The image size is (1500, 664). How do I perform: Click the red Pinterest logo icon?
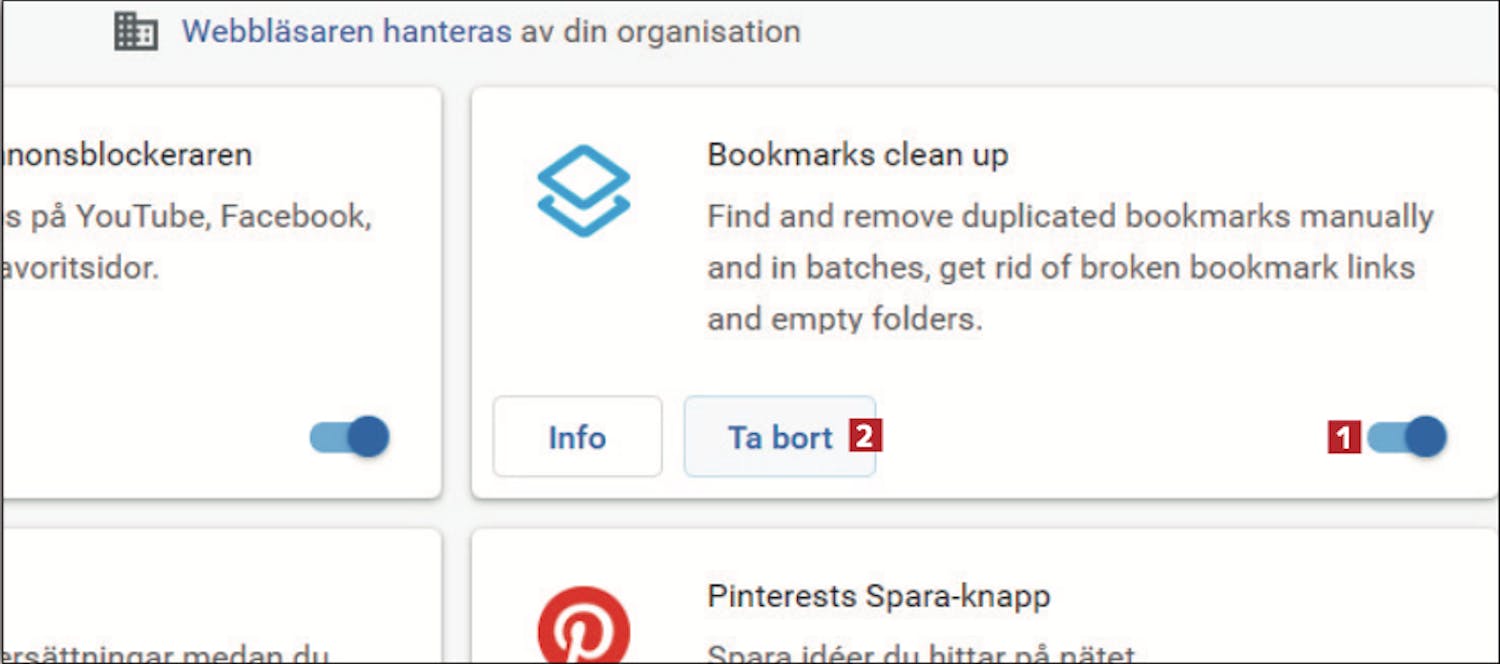click(584, 628)
